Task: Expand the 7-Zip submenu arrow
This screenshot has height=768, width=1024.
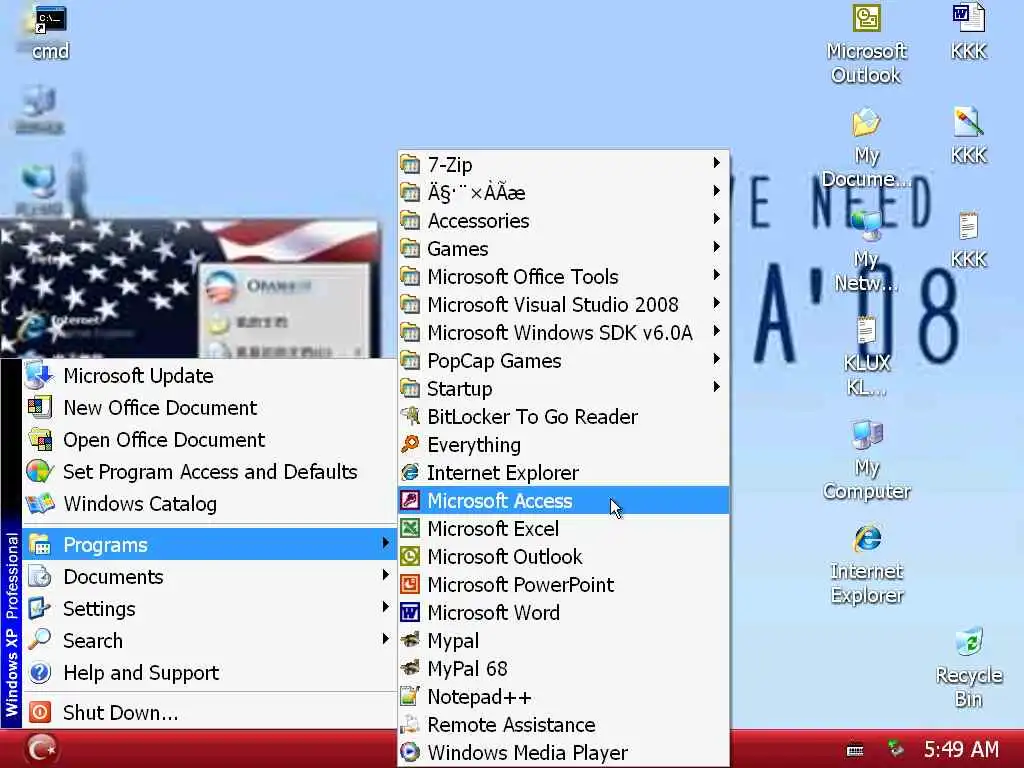Action: tap(716, 162)
